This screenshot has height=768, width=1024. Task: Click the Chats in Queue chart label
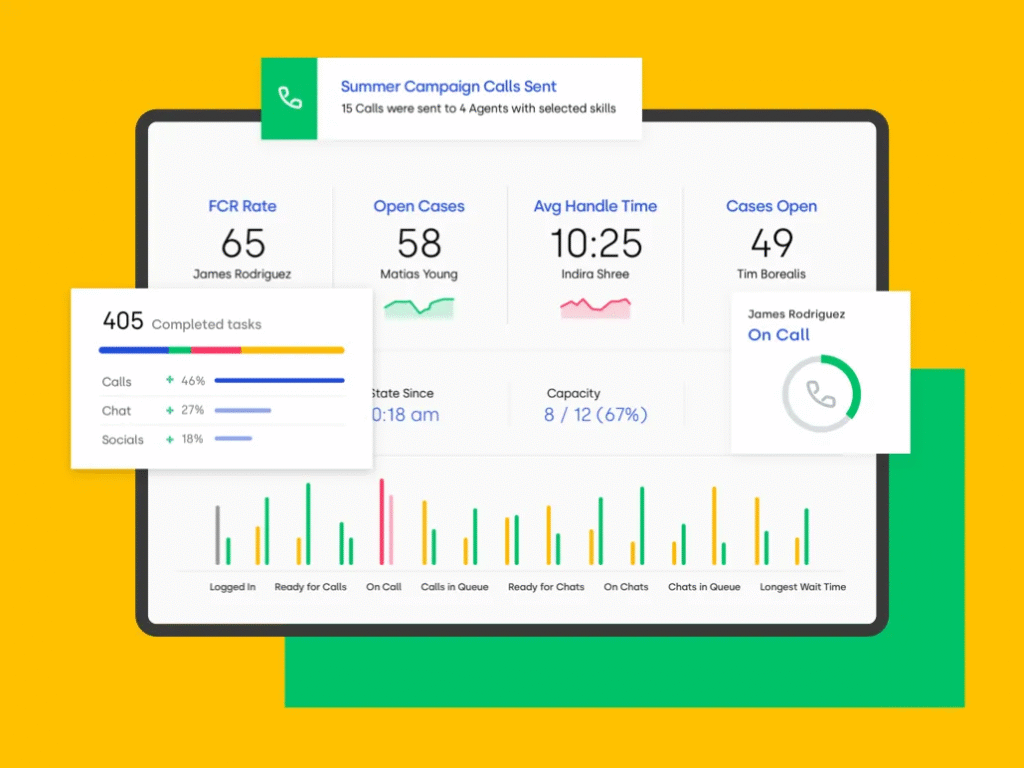[704, 587]
